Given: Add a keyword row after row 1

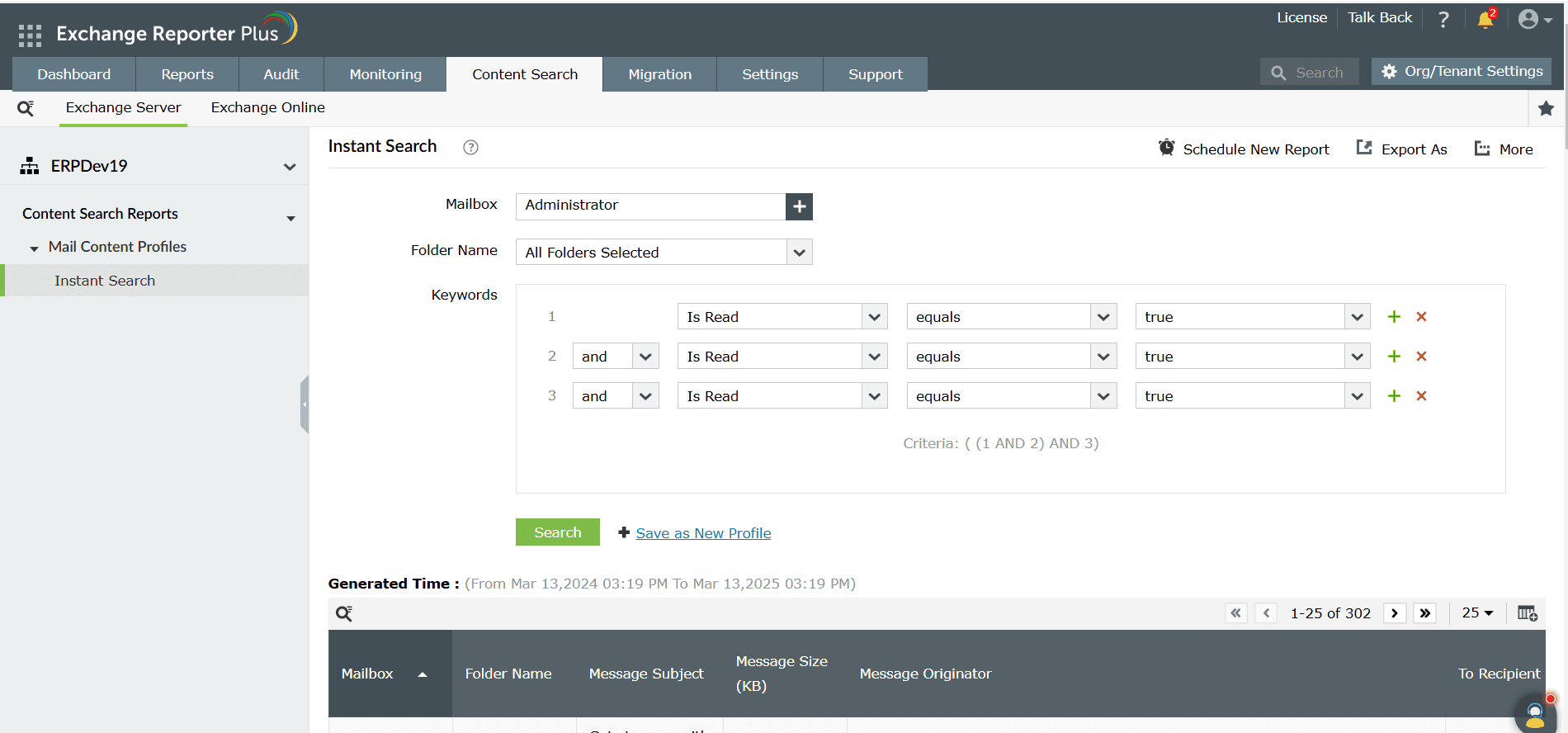Looking at the screenshot, I should click(1394, 316).
